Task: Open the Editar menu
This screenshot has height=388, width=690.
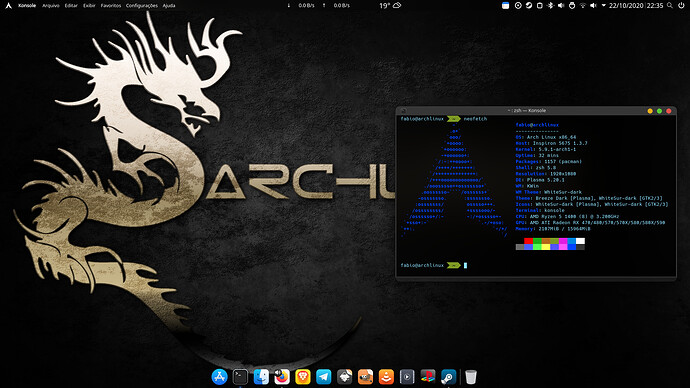Action: click(71, 5)
